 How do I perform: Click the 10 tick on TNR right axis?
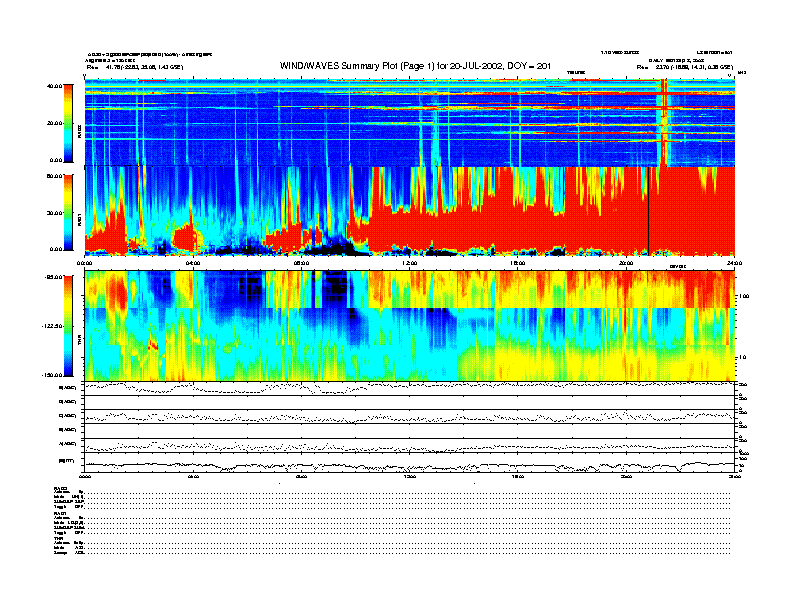pos(742,358)
